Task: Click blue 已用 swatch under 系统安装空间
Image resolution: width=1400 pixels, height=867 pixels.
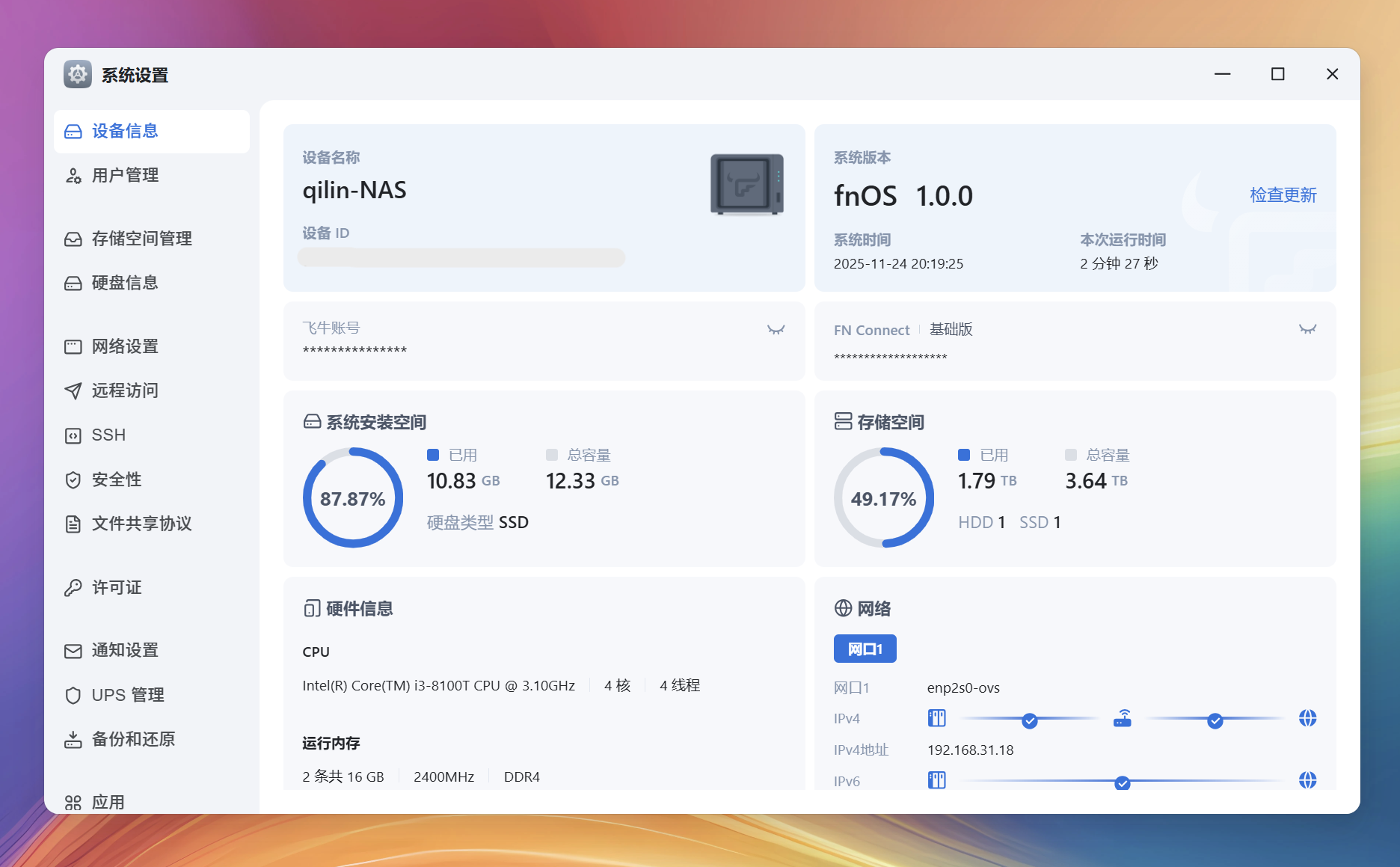Action: click(x=433, y=456)
